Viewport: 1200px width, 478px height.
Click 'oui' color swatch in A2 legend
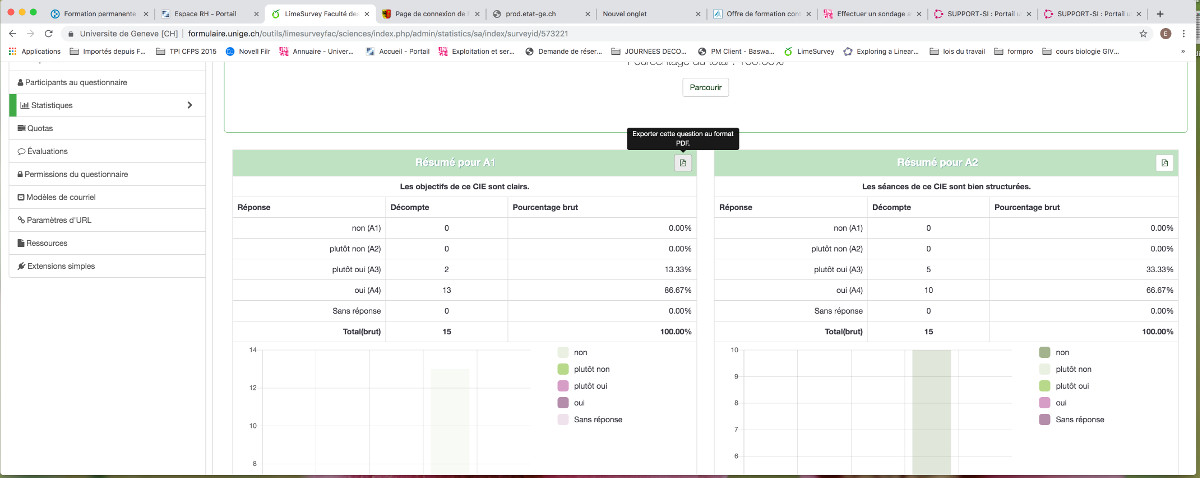pyautogui.click(x=1045, y=402)
